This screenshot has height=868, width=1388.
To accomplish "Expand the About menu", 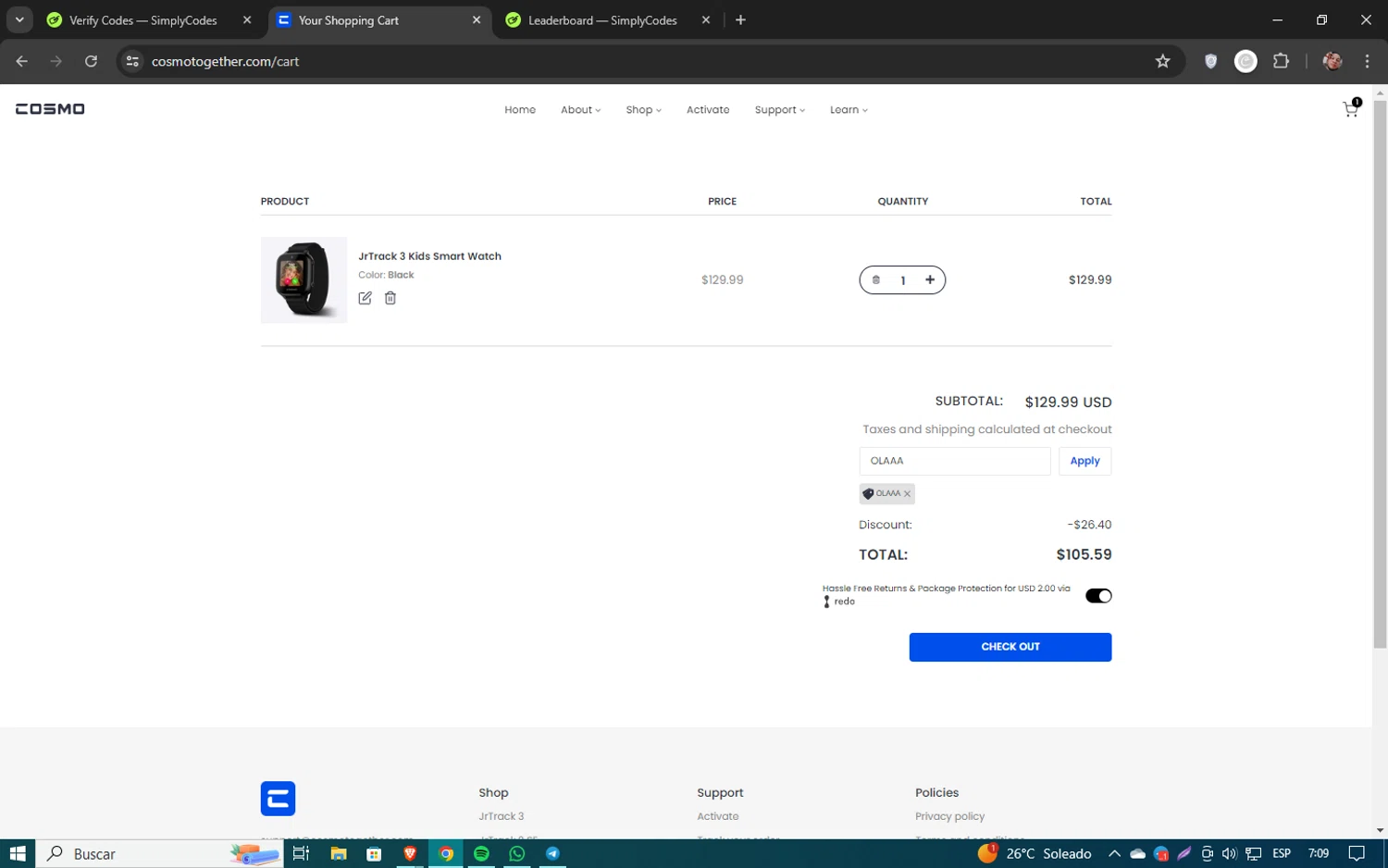I will tap(580, 109).
